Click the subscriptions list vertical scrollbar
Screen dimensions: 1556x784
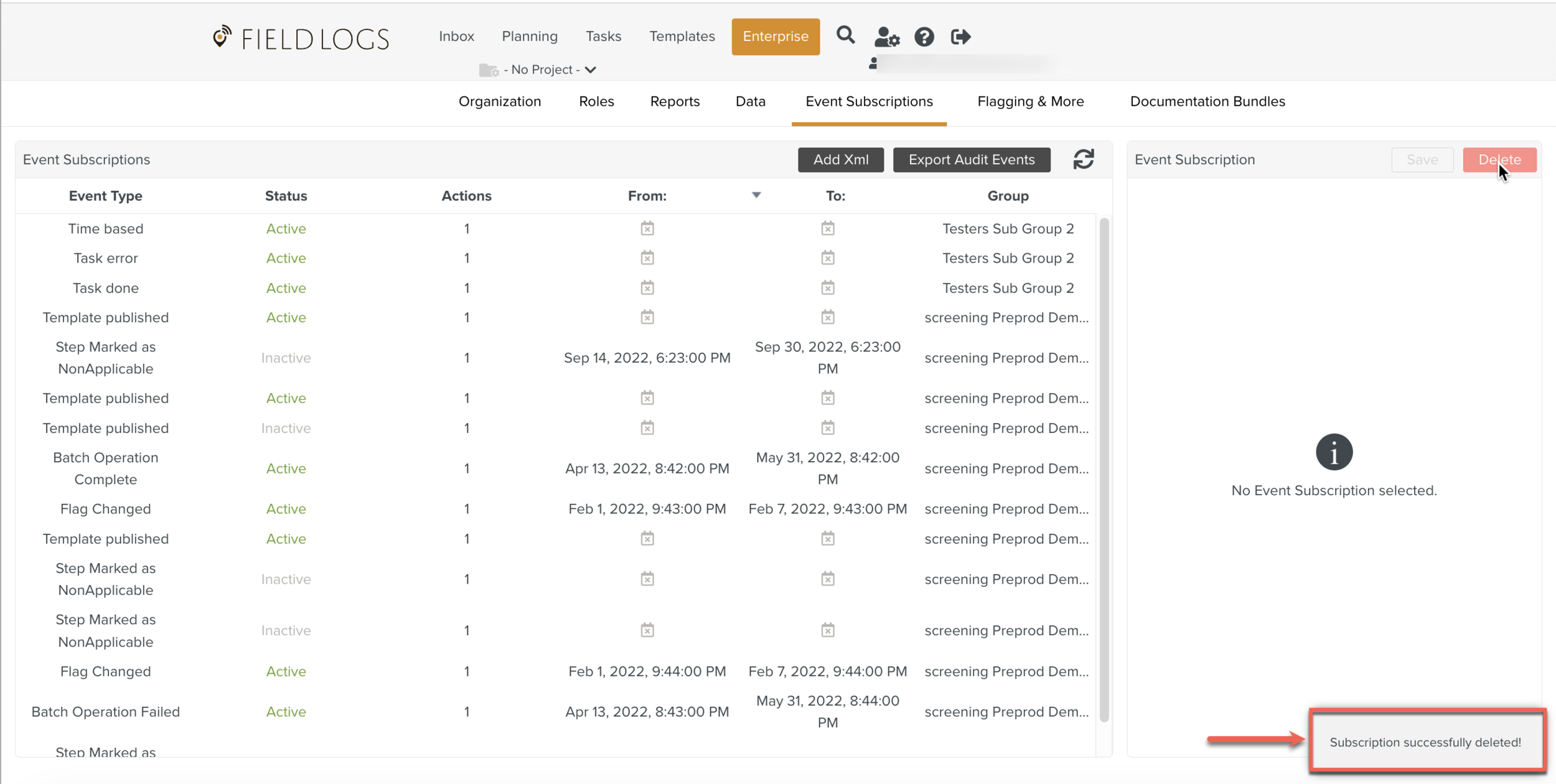tap(1104, 469)
